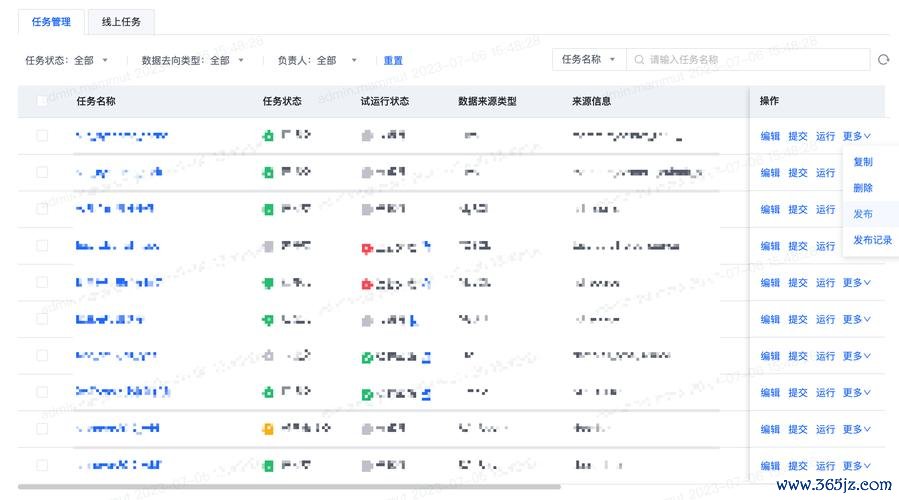Focus the 请输入任务名称 search field
This screenshot has height=500, width=899.
pos(748,59)
